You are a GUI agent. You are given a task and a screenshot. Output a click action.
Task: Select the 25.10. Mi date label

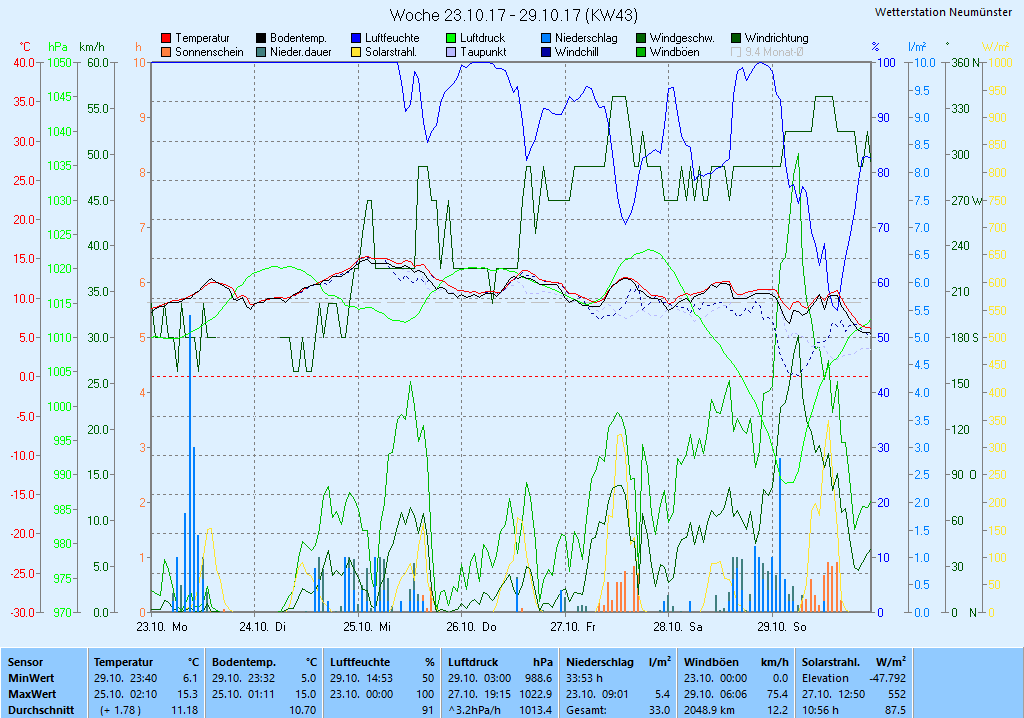367,627
